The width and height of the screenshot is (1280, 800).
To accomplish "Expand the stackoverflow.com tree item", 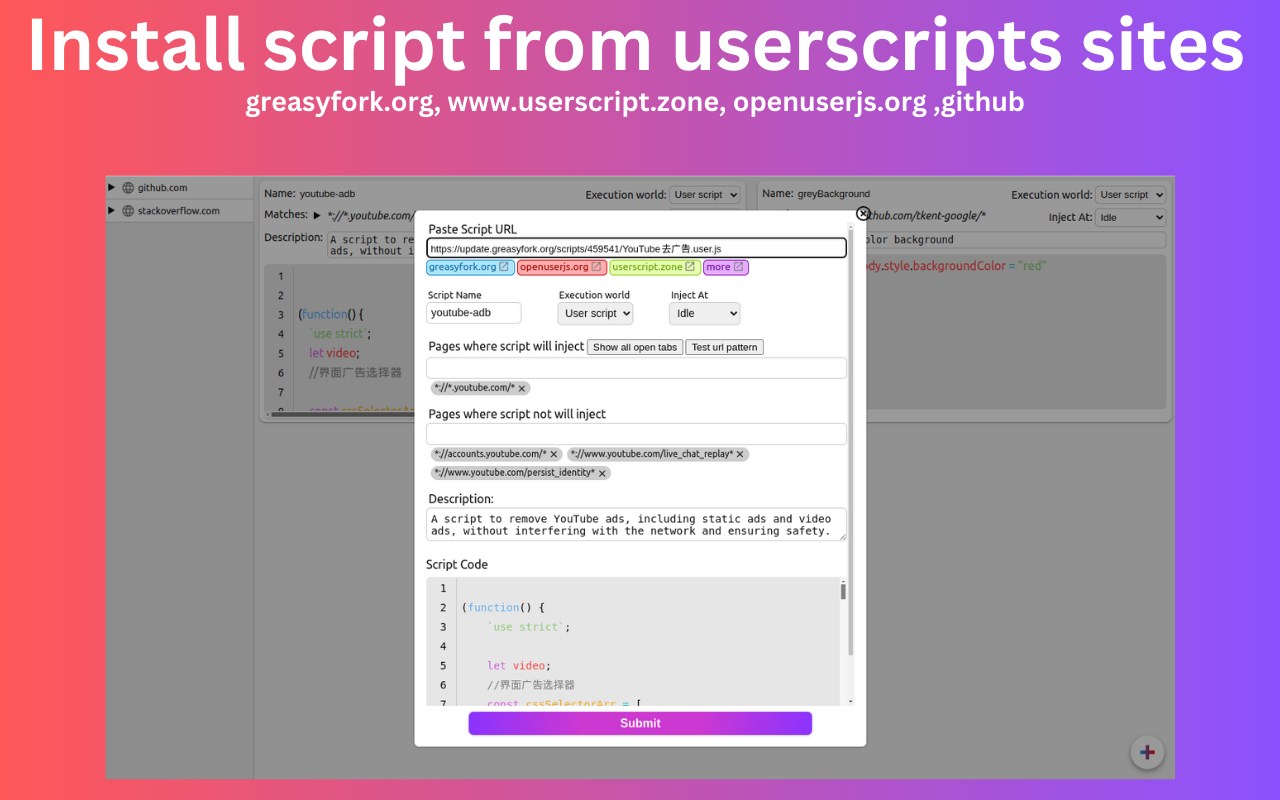I will [112, 210].
